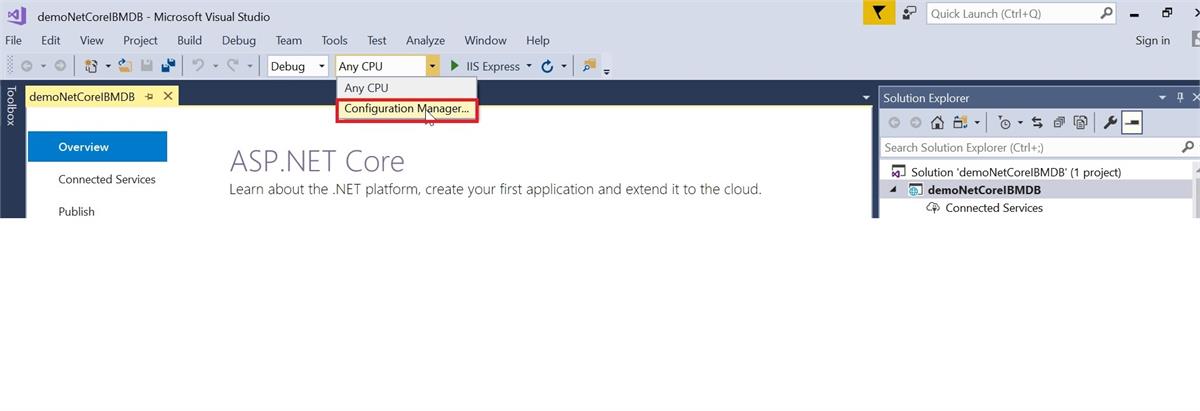Click the browser refresh toolbar icon
The image size is (1200, 411).
tap(547, 66)
